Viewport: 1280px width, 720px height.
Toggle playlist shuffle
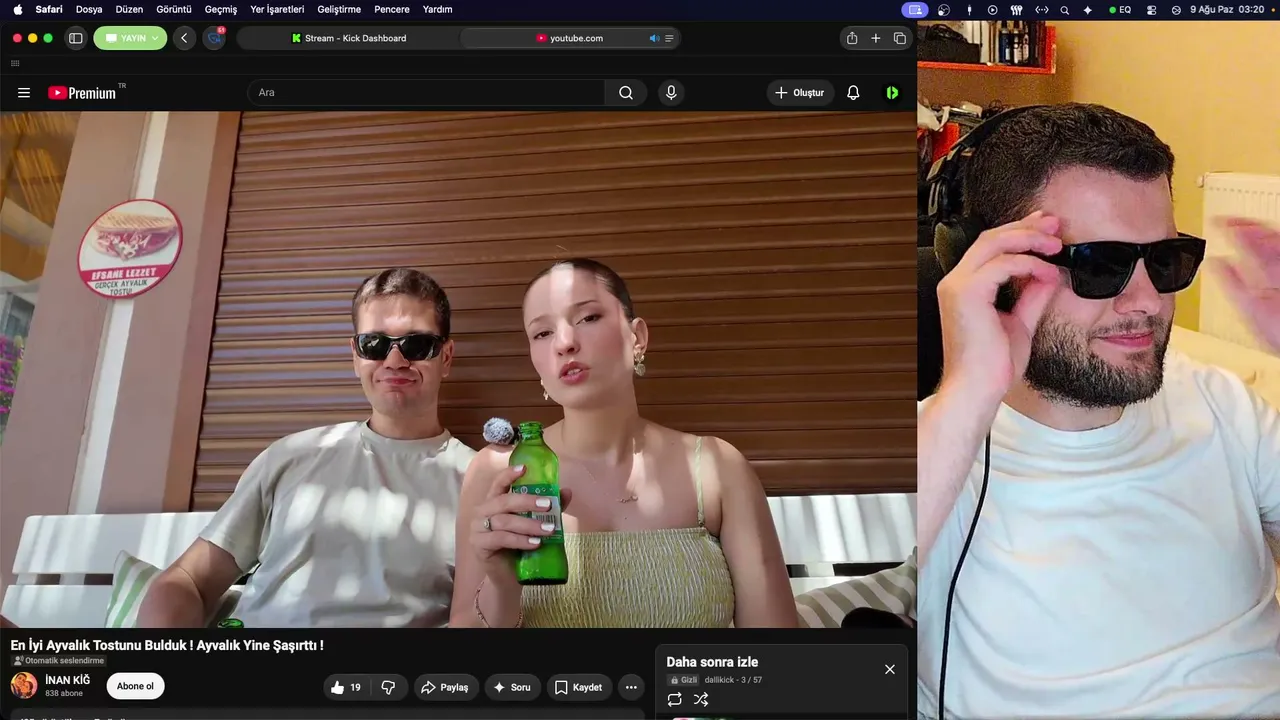point(701,699)
